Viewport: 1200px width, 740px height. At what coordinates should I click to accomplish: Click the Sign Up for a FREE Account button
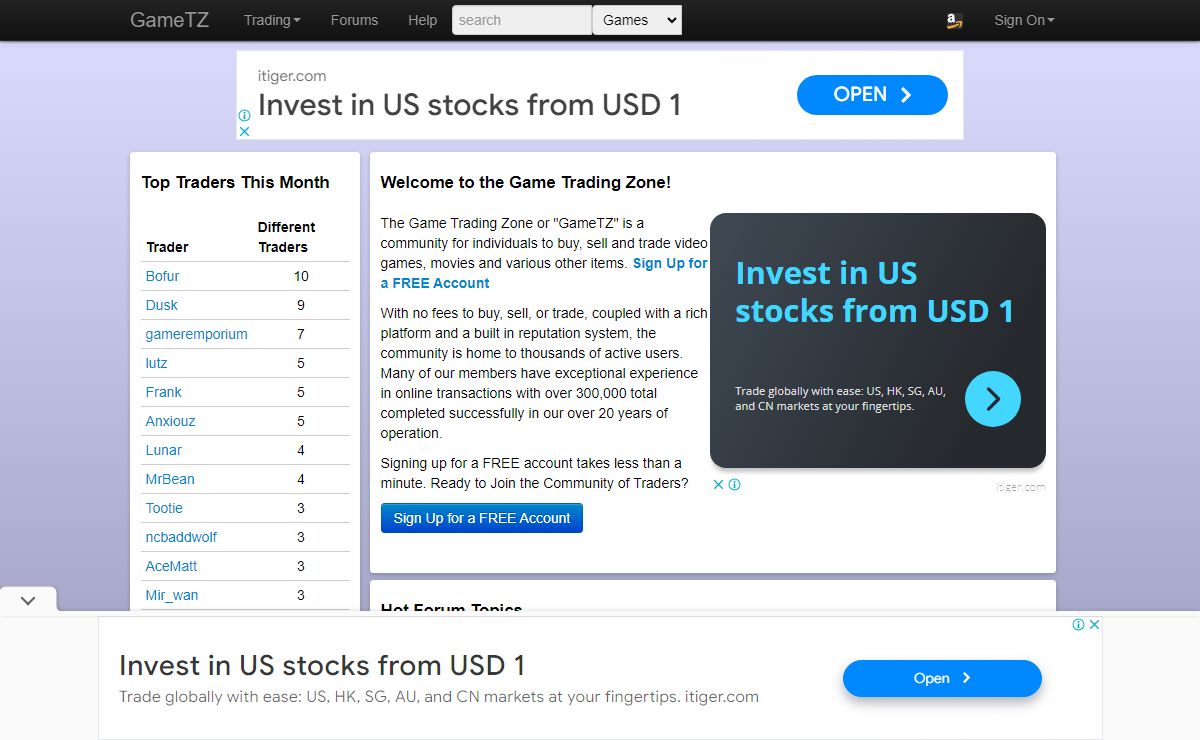(x=482, y=518)
